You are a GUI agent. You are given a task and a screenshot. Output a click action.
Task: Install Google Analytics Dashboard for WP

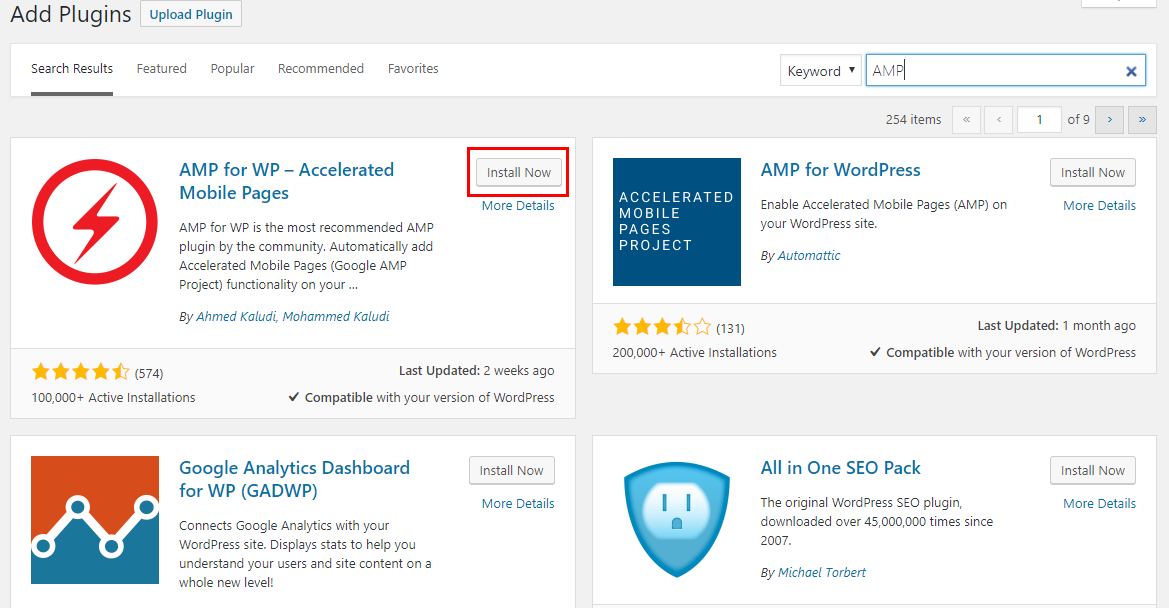point(511,470)
